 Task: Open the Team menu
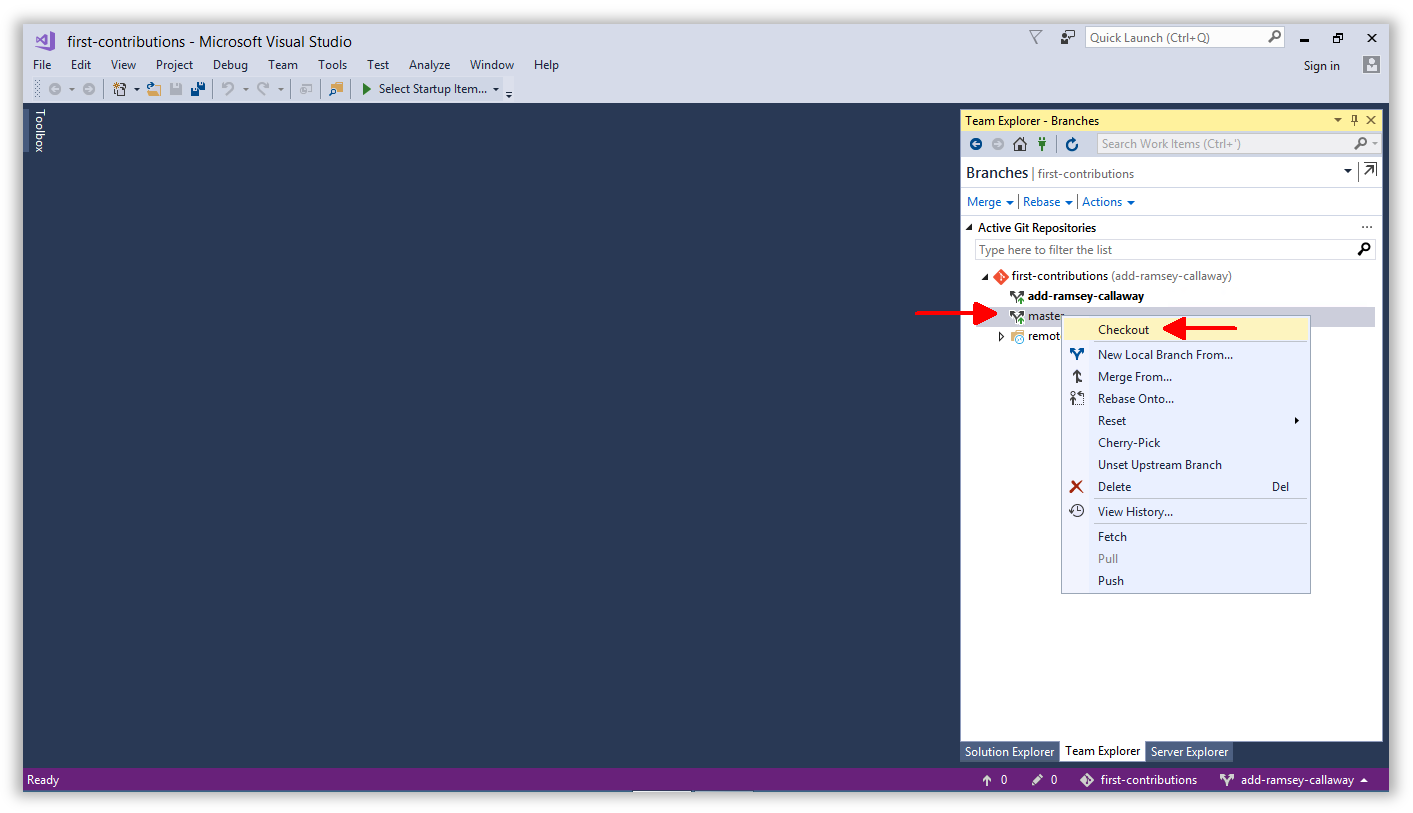coord(283,64)
